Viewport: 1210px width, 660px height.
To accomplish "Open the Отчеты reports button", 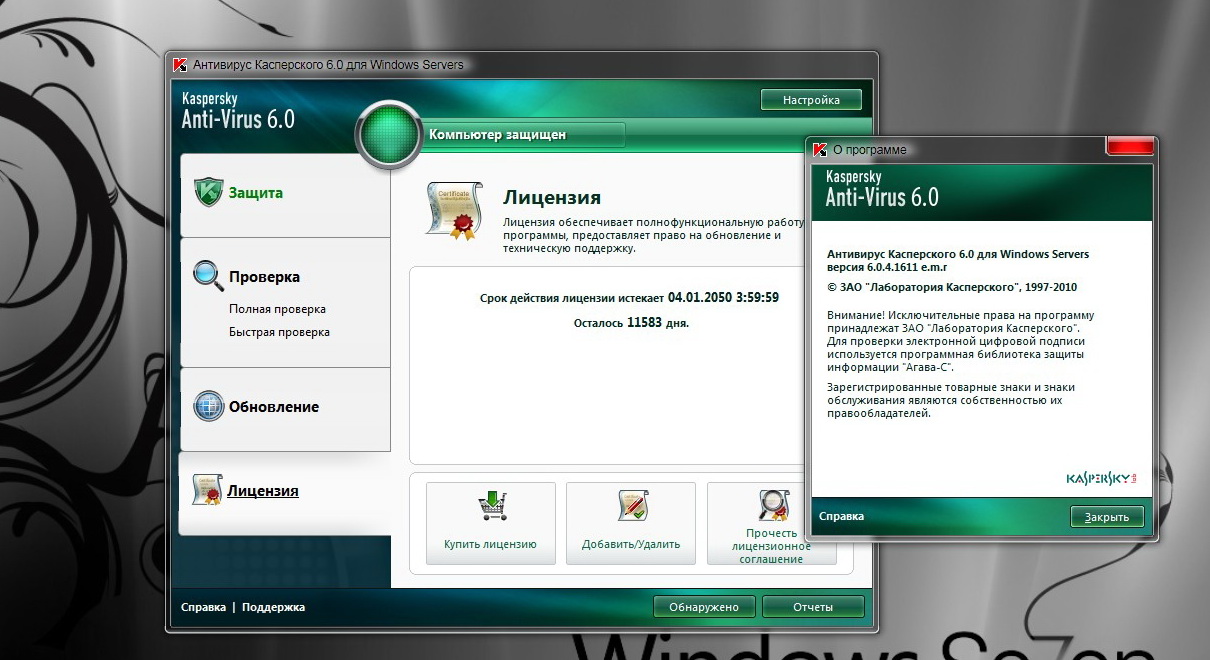I will (813, 606).
